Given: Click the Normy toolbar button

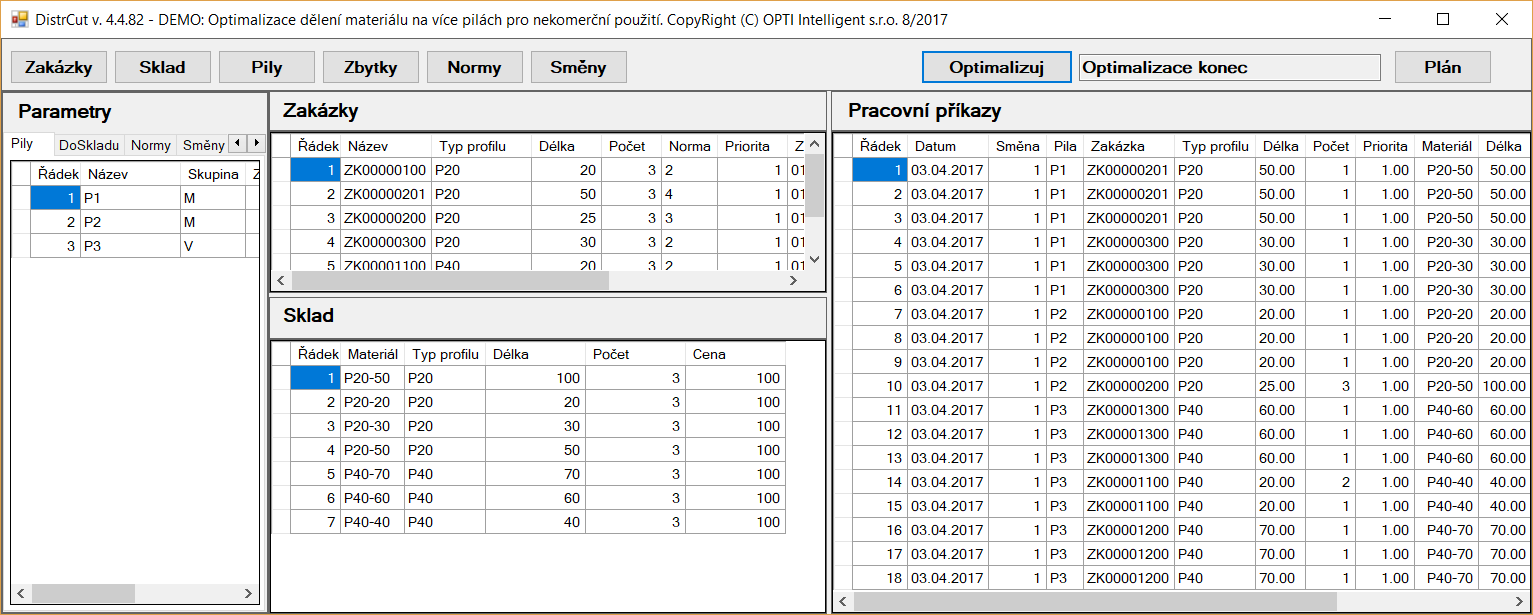Looking at the screenshot, I should (475, 67).
